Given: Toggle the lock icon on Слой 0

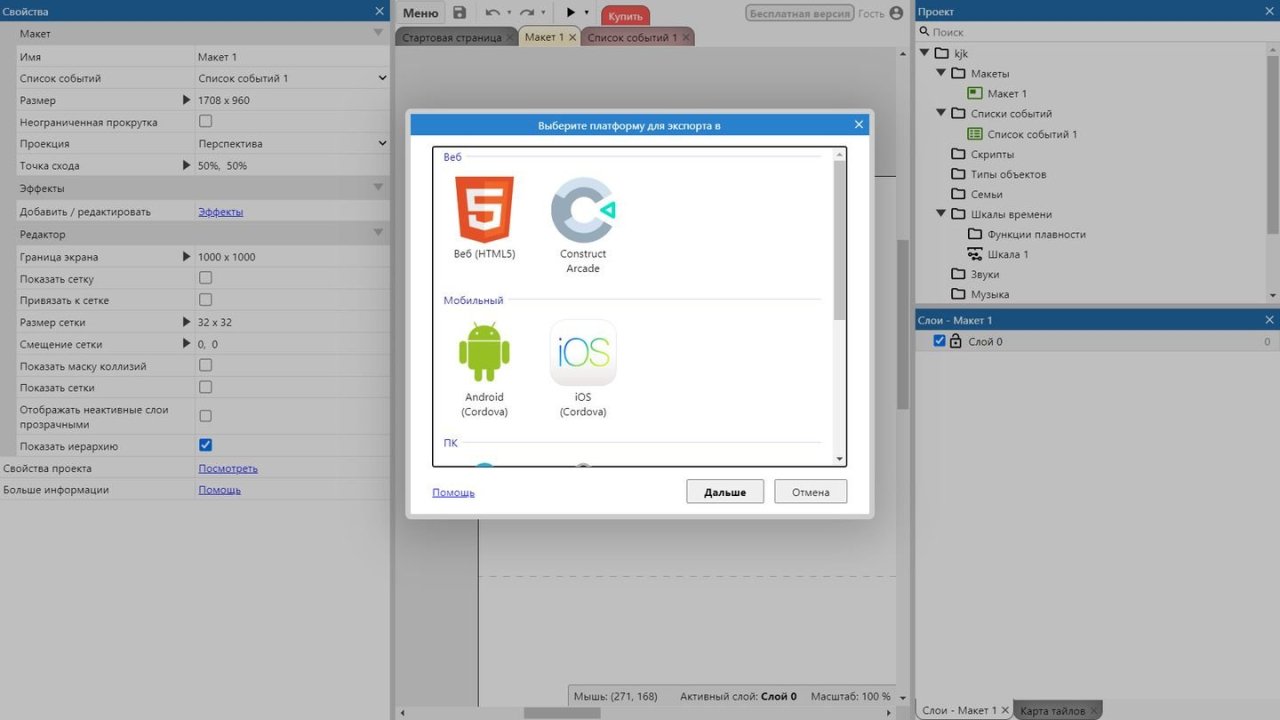Looking at the screenshot, I should (x=955, y=341).
